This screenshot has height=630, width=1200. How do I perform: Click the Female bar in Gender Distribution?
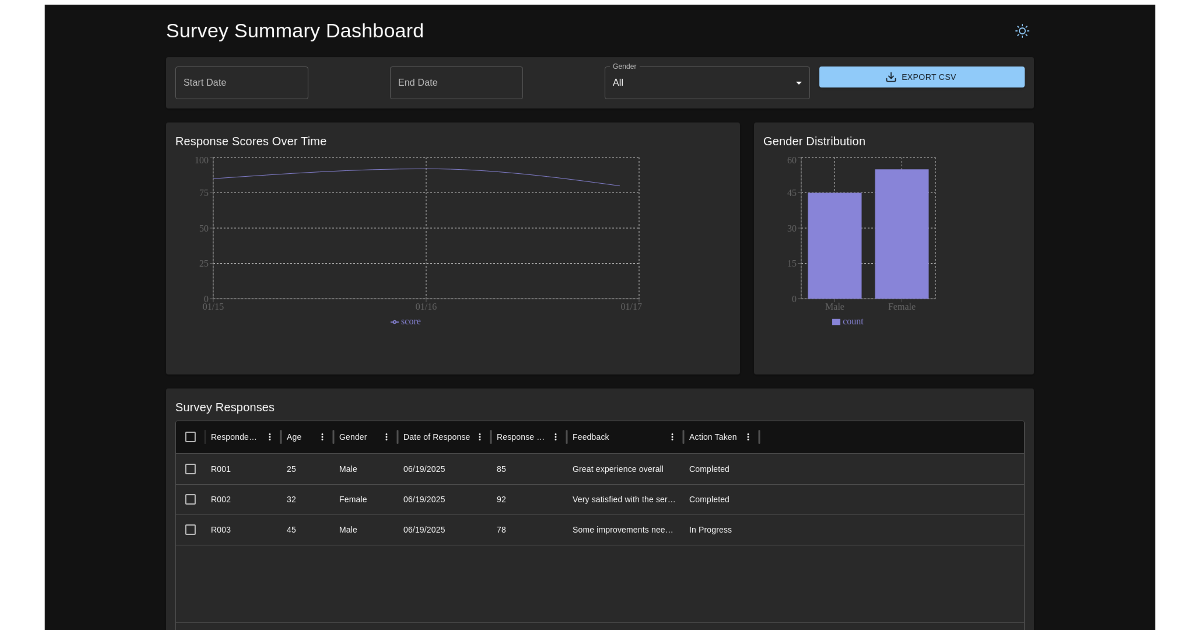[x=901, y=232]
